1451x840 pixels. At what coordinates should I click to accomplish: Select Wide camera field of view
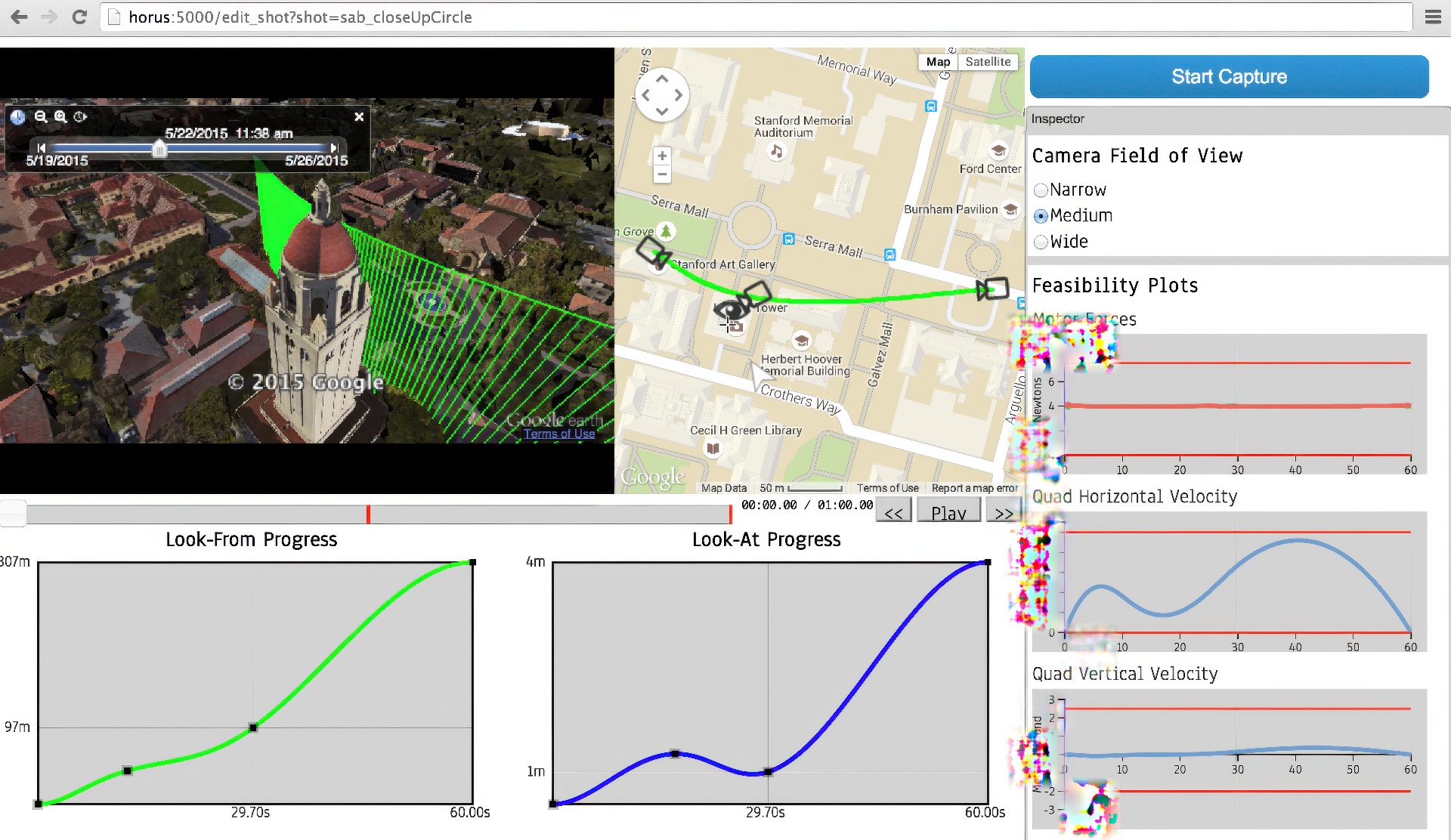(1041, 242)
